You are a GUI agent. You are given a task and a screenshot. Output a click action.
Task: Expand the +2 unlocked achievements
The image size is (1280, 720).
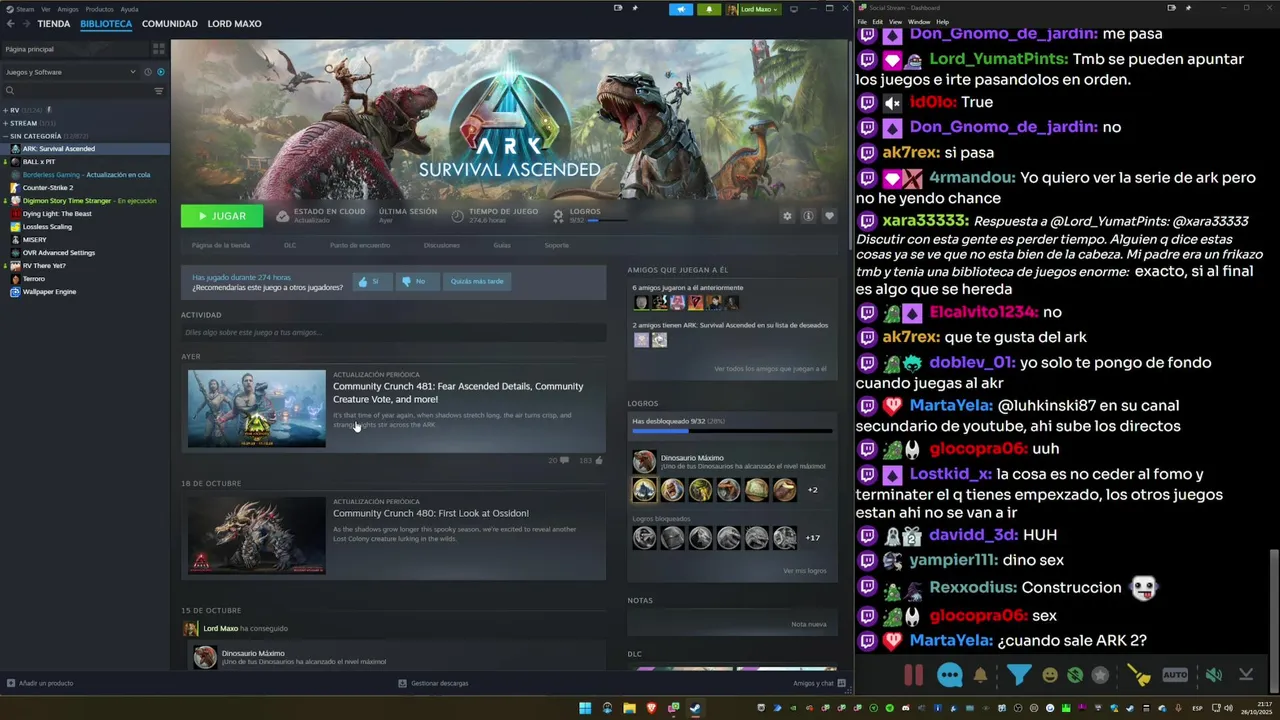tap(813, 490)
